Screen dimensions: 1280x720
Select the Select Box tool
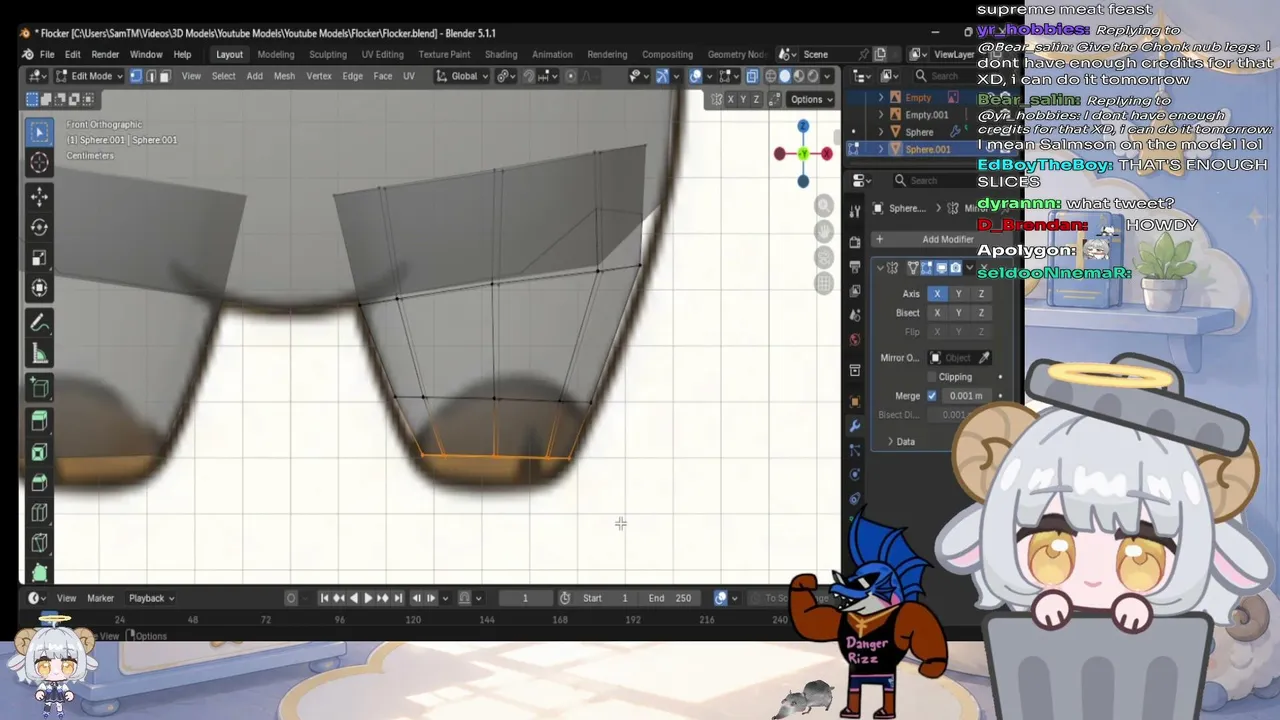point(39,132)
